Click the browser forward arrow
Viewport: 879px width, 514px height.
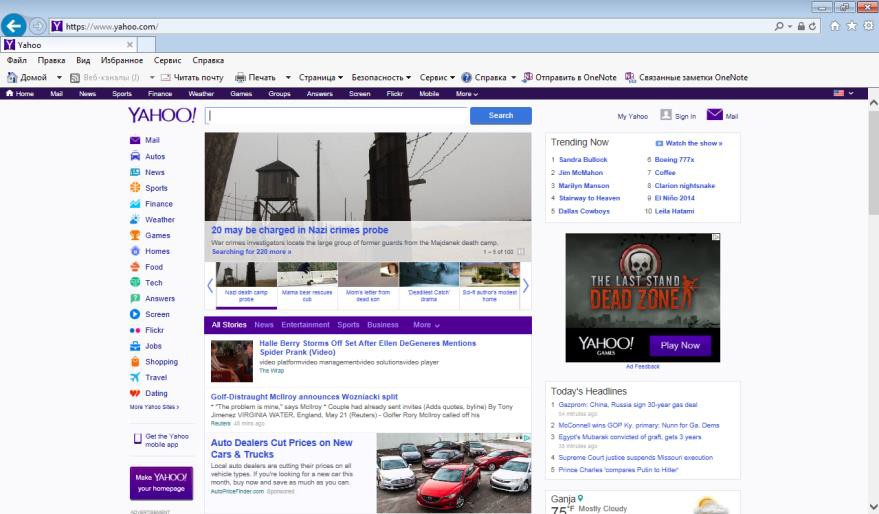tap(37, 26)
